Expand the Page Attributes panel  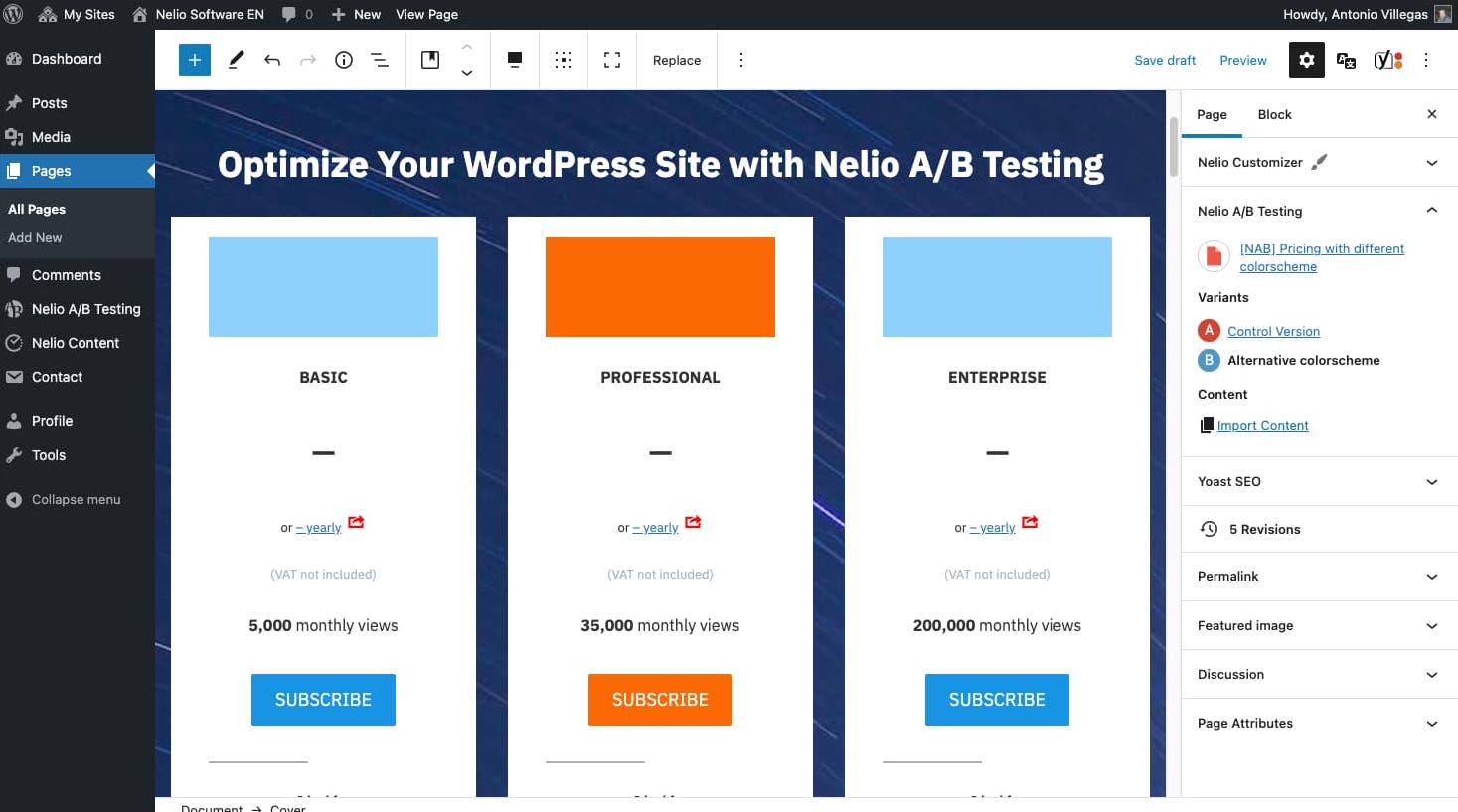tap(1320, 723)
